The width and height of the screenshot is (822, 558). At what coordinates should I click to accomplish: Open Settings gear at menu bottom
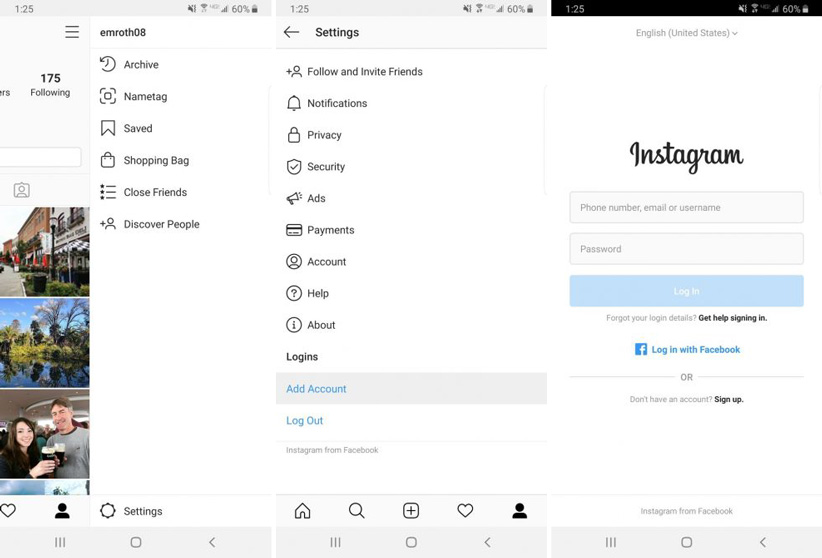[108, 511]
